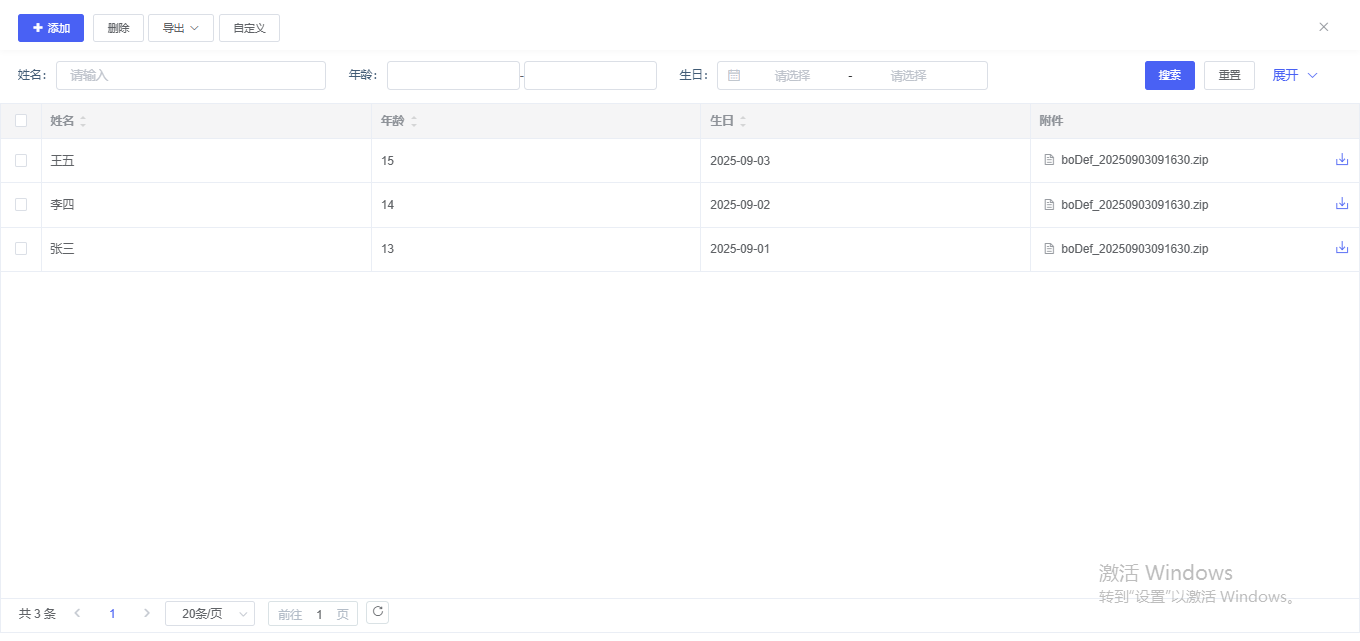Focus the 姓名 name input field

point(191,76)
